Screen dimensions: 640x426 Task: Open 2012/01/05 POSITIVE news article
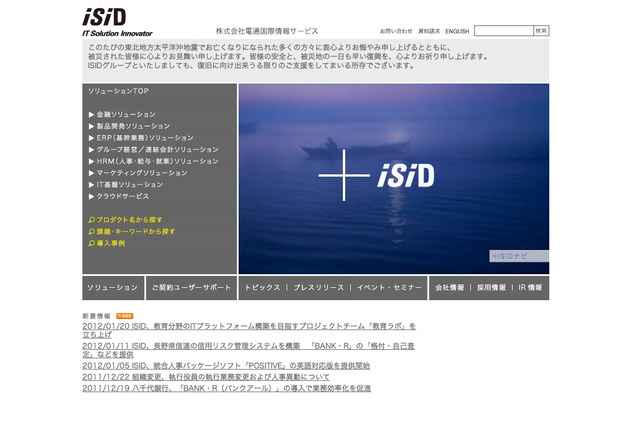226,366
